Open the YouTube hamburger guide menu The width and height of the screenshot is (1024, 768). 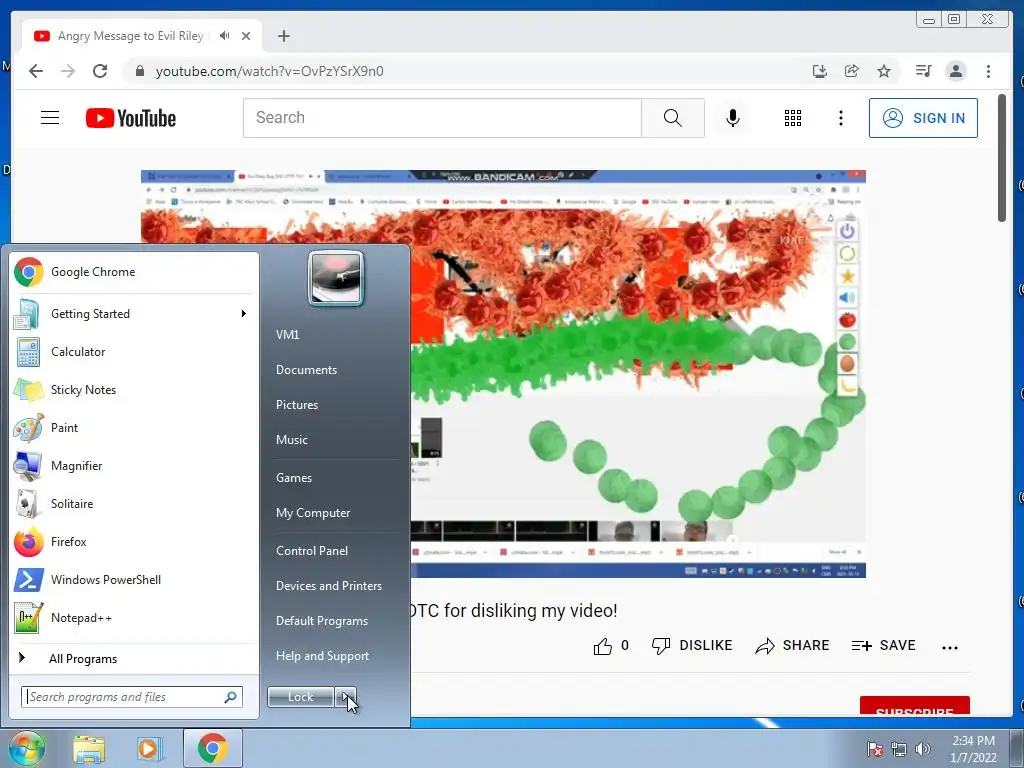(50, 118)
